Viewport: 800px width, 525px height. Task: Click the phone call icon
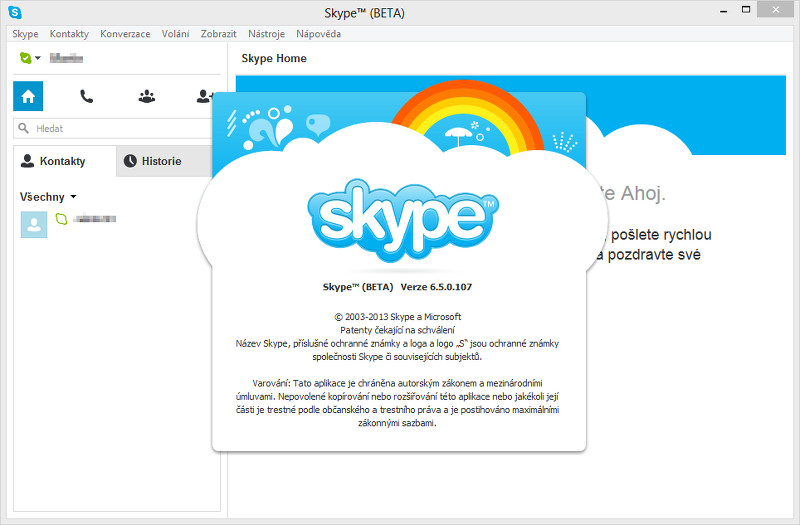pyautogui.click(x=87, y=96)
